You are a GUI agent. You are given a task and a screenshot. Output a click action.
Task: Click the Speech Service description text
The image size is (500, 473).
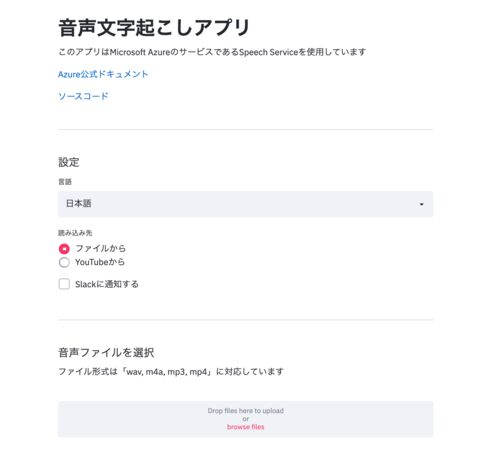tap(212, 52)
